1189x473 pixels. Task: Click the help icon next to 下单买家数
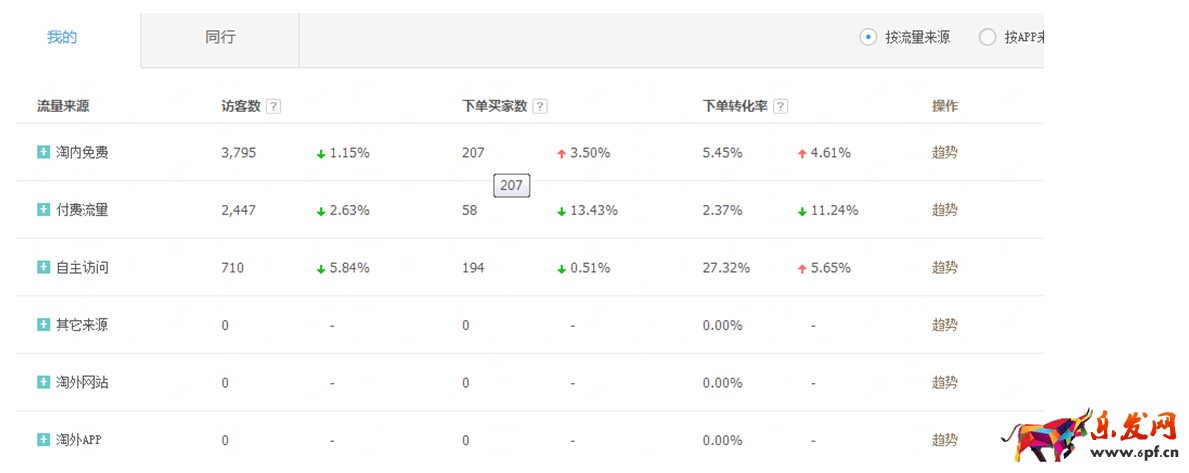pyautogui.click(x=540, y=107)
